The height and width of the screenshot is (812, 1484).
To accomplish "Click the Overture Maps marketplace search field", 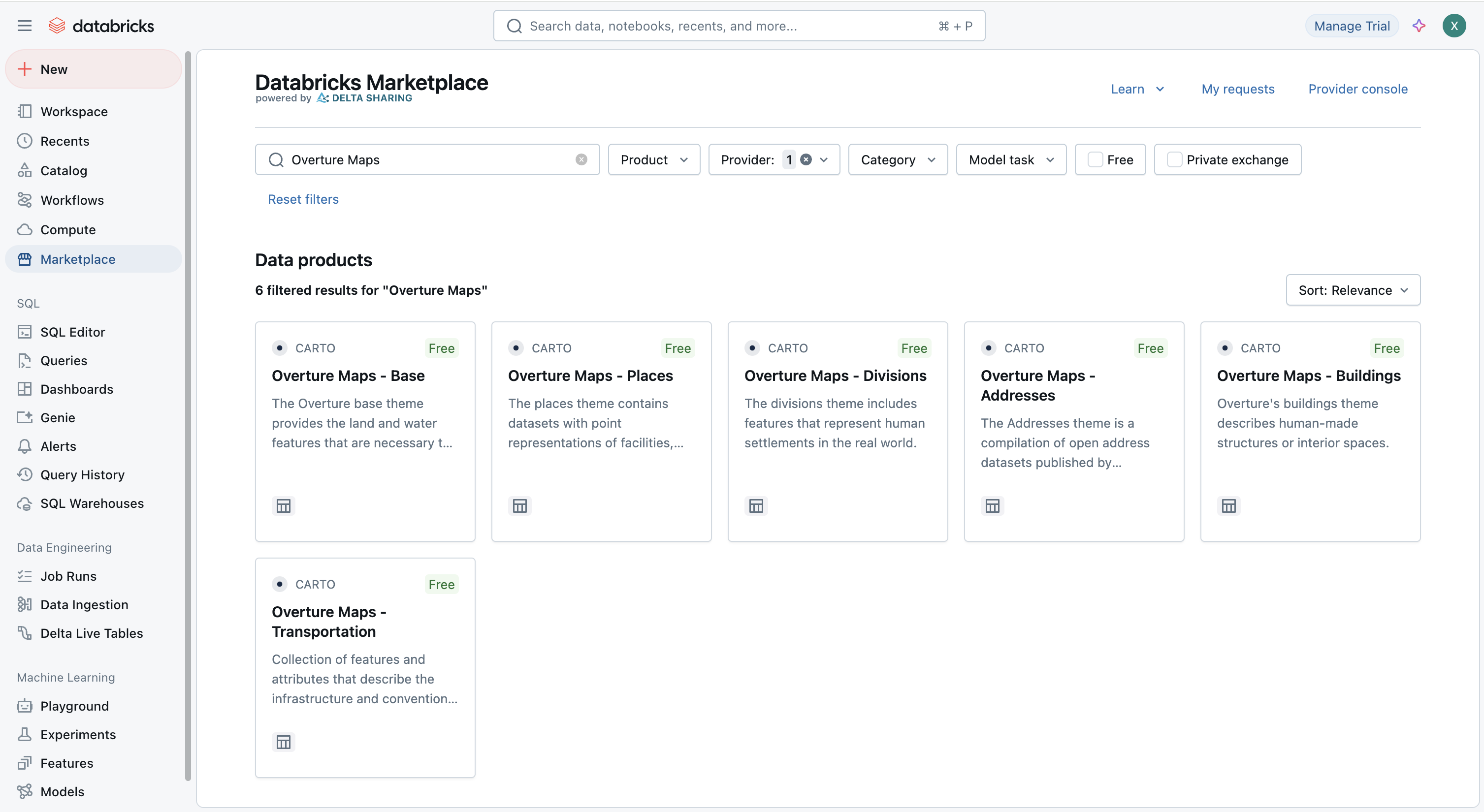I will tap(427, 159).
